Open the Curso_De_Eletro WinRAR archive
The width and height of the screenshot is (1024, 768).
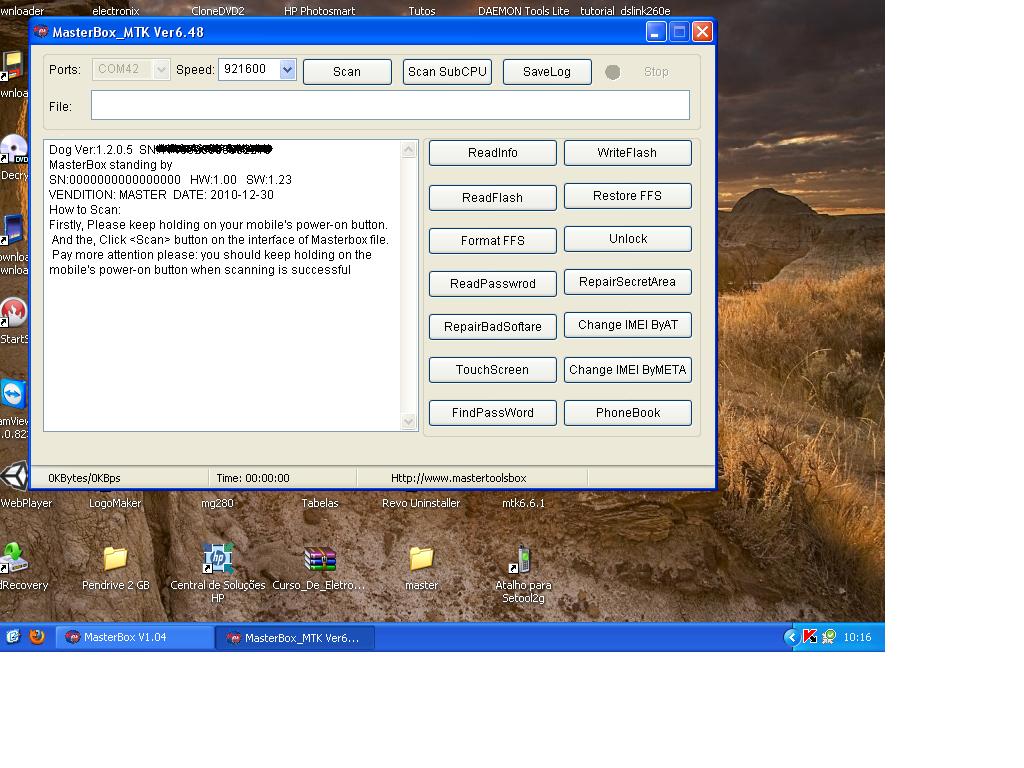point(319,559)
